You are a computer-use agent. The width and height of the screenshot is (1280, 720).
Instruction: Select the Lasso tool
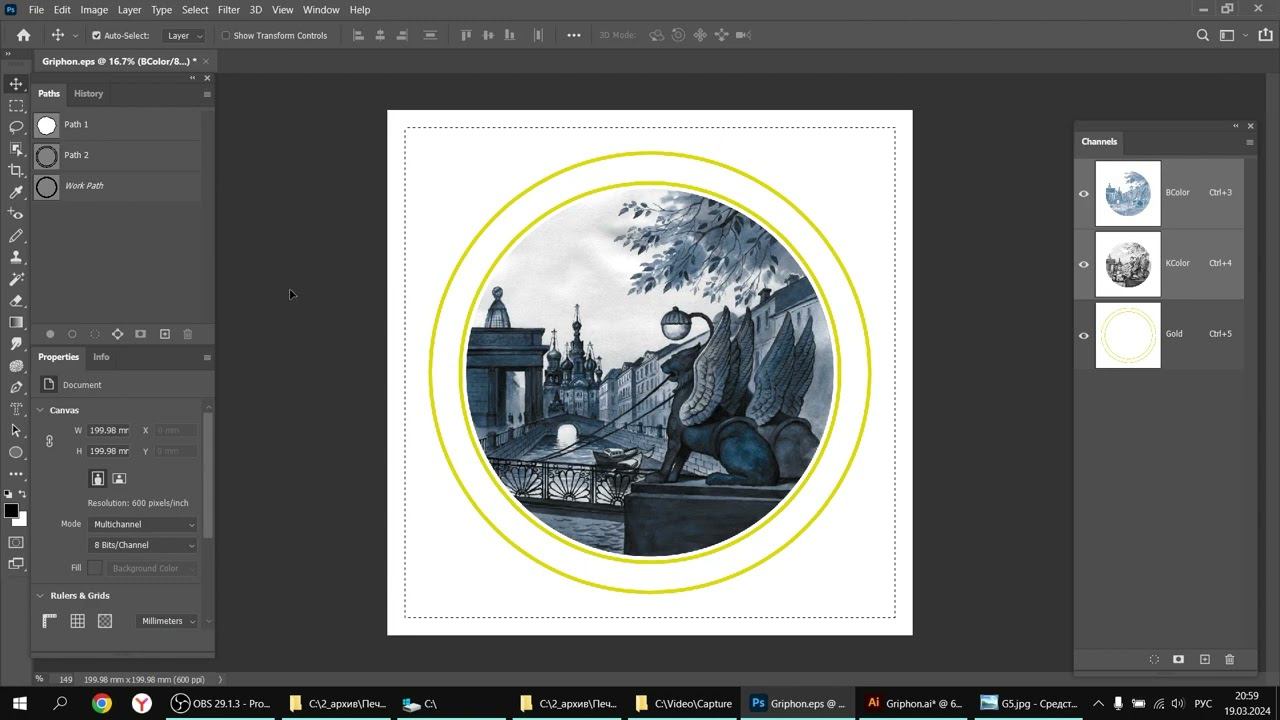pos(16,127)
